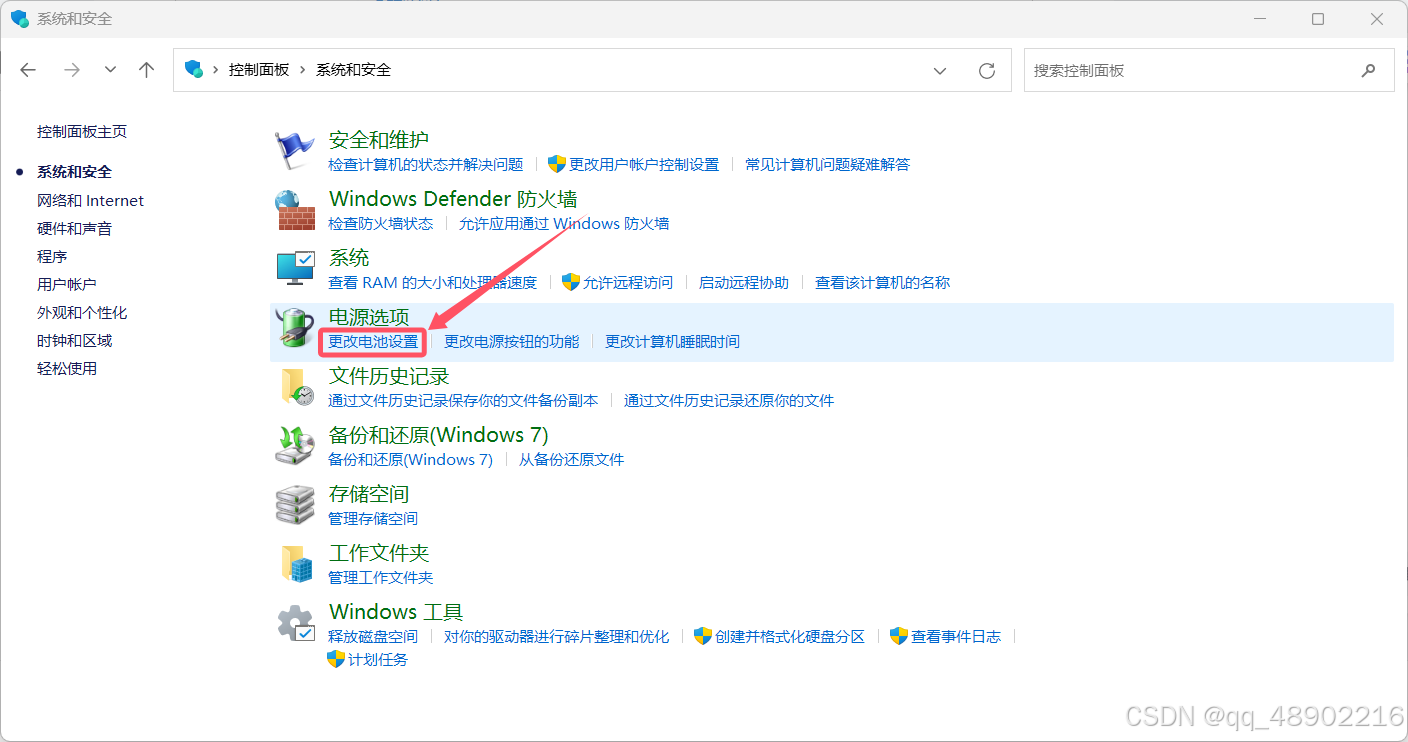Open 常见计算机问题疑难解答 link

828,165
